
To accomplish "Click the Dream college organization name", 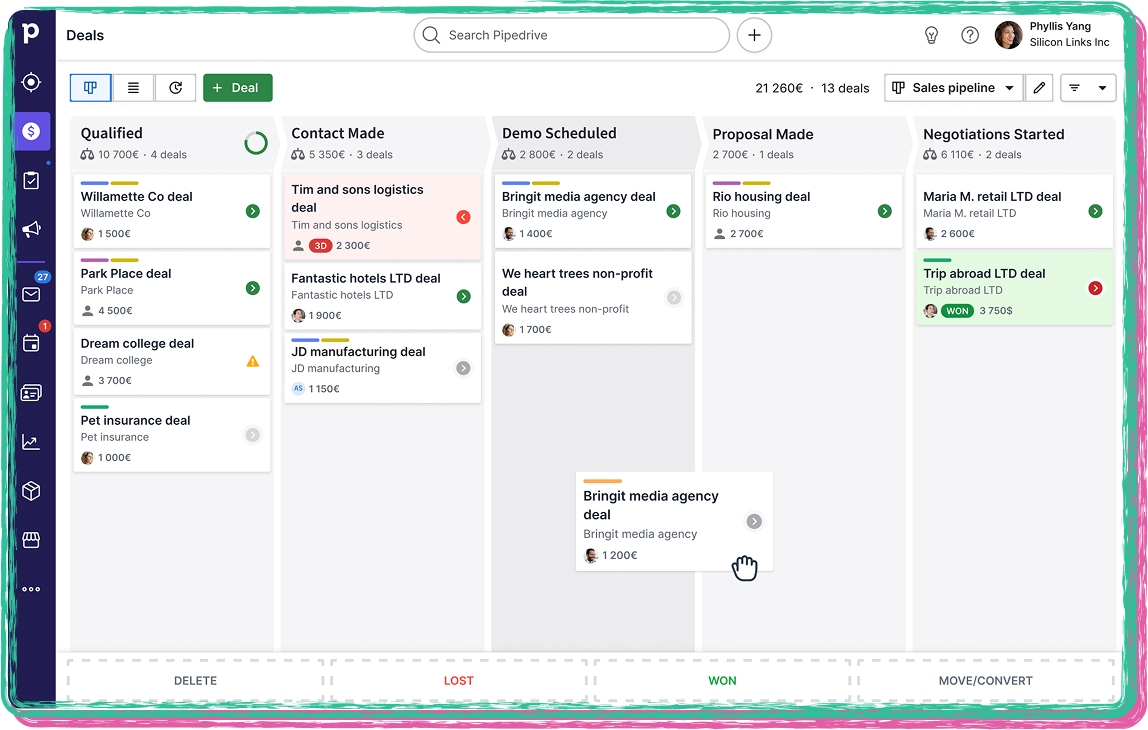I will [116, 360].
